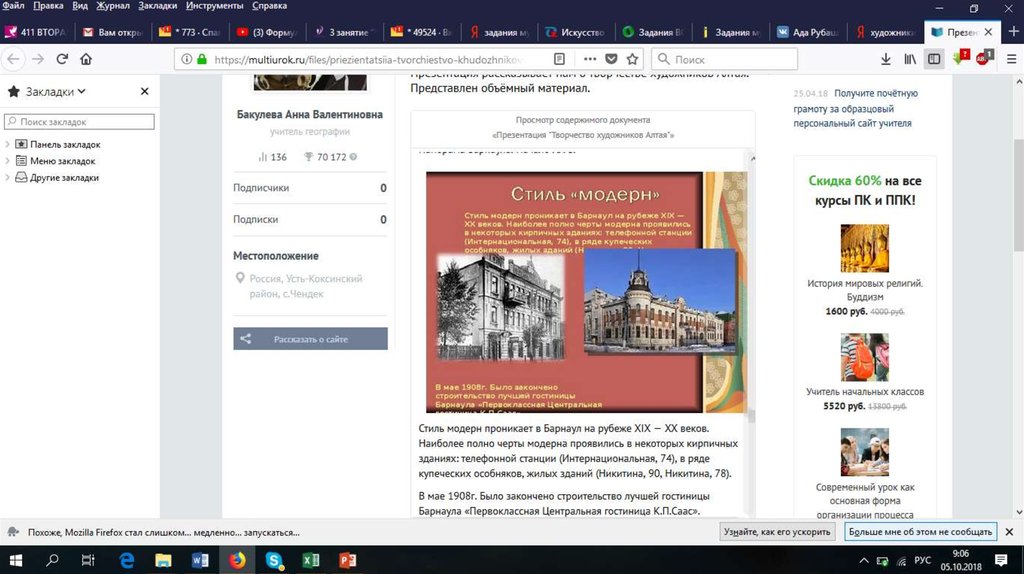1024x574 pixels.
Task: Launch Skype from the taskbar
Action: point(273,560)
